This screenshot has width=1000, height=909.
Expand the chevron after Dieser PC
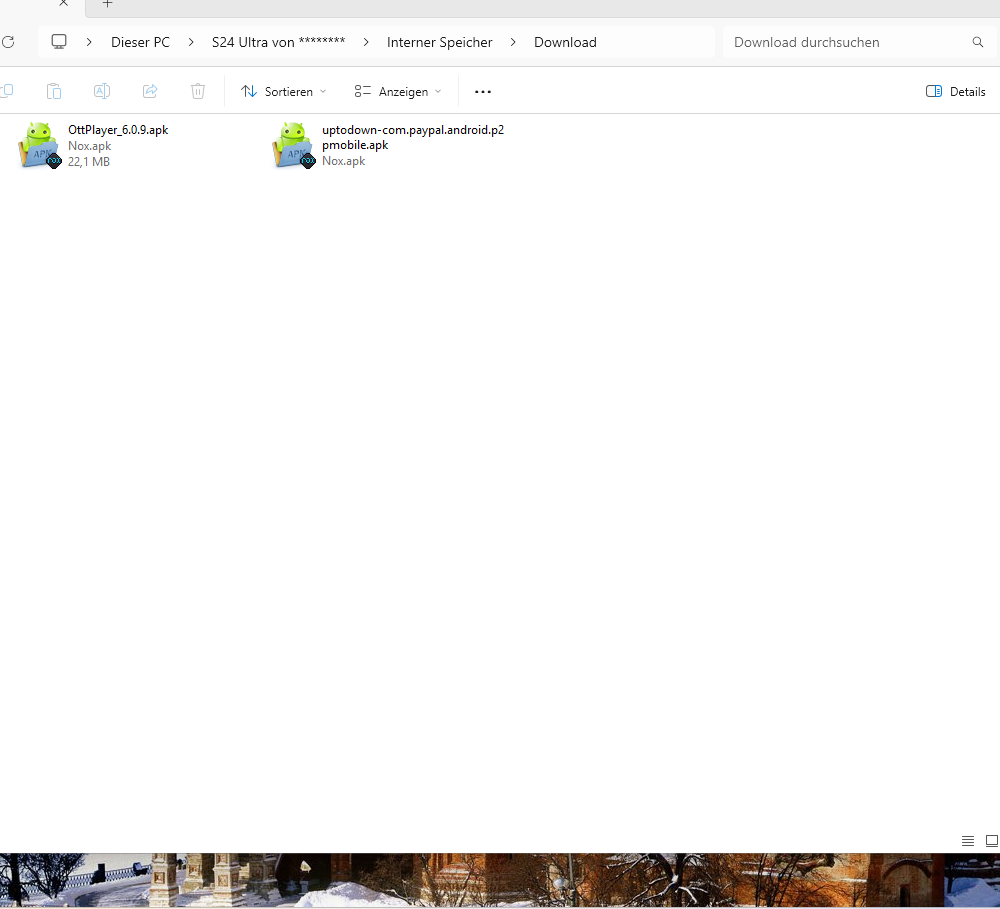[x=191, y=42]
